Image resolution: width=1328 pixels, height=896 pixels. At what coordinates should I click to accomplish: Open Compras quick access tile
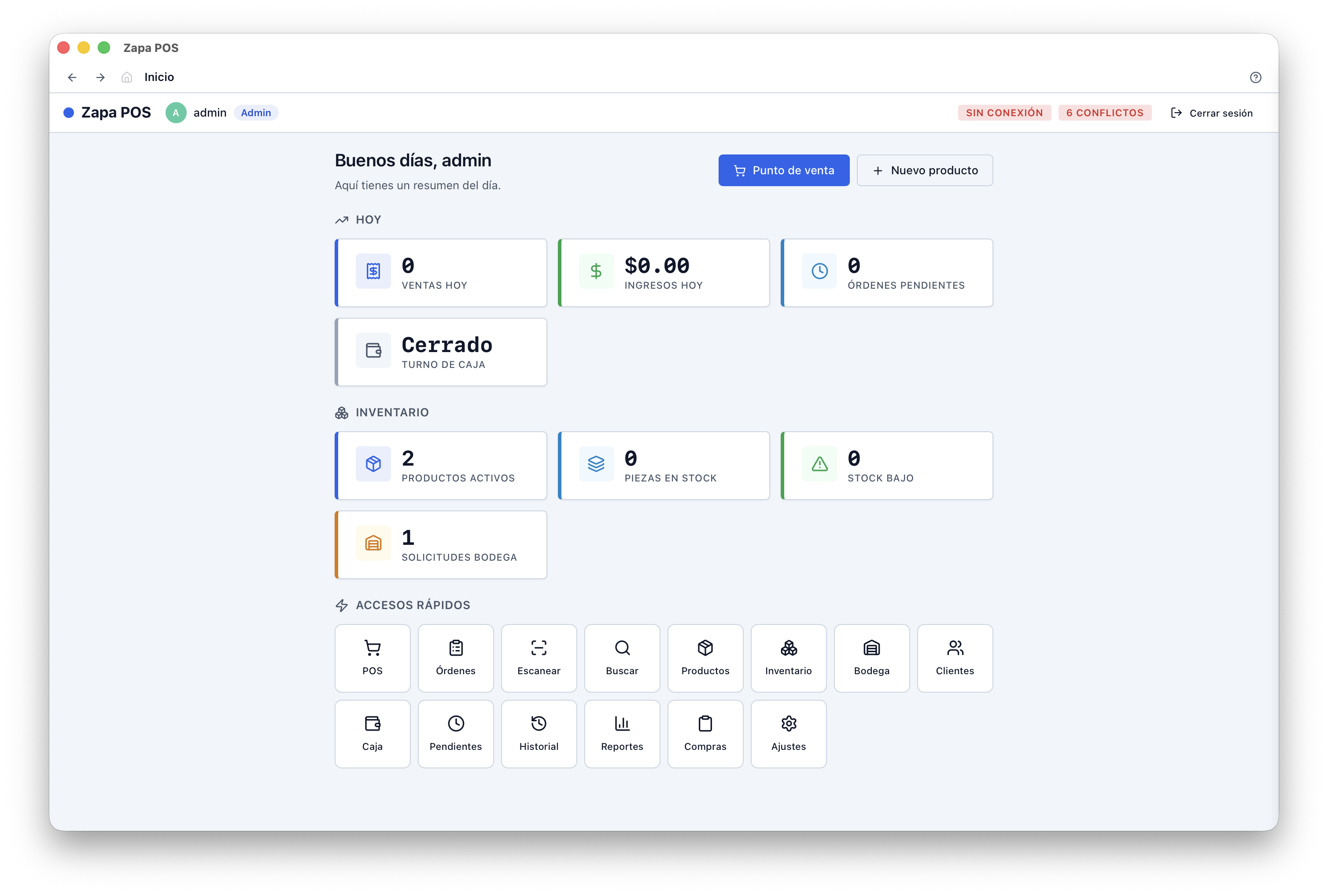tap(705, 734)
